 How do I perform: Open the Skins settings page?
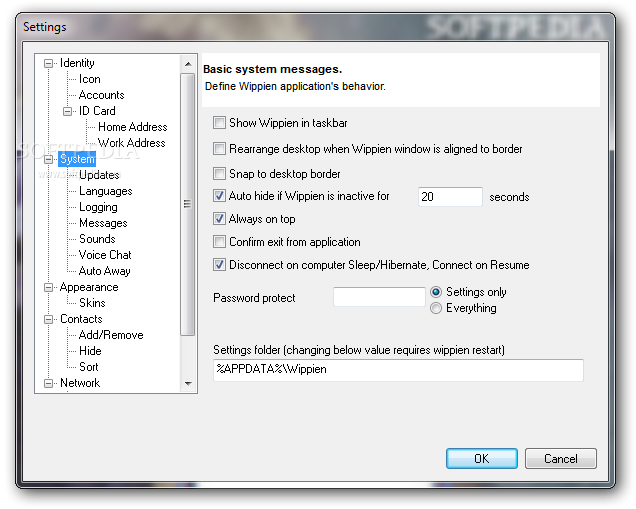(92, 303)
